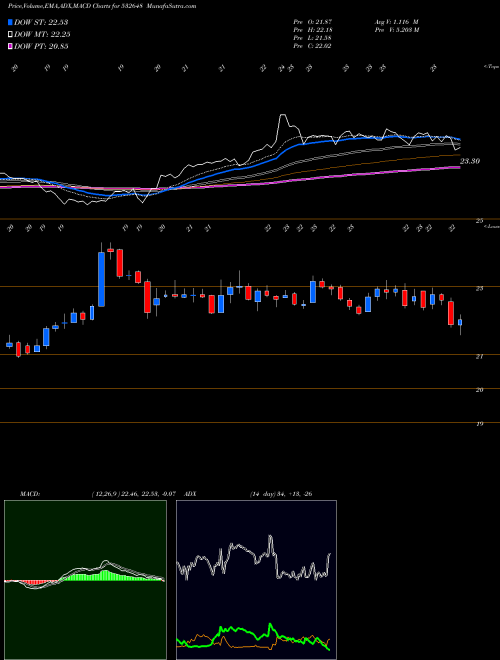
Task: Click the white DOW MT legend swatch
Action: 10,34
